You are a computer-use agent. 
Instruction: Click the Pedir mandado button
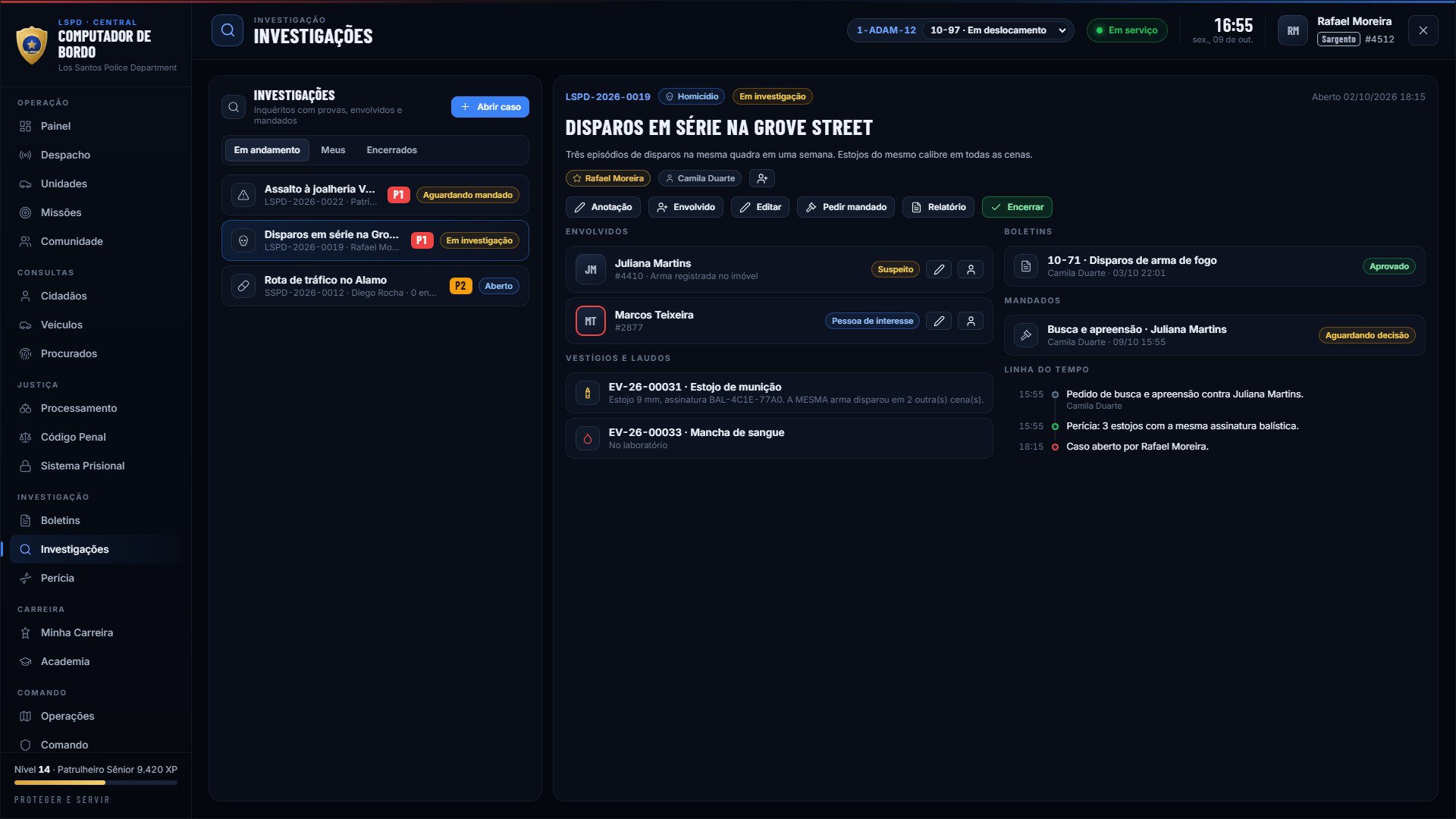(846, 207)
